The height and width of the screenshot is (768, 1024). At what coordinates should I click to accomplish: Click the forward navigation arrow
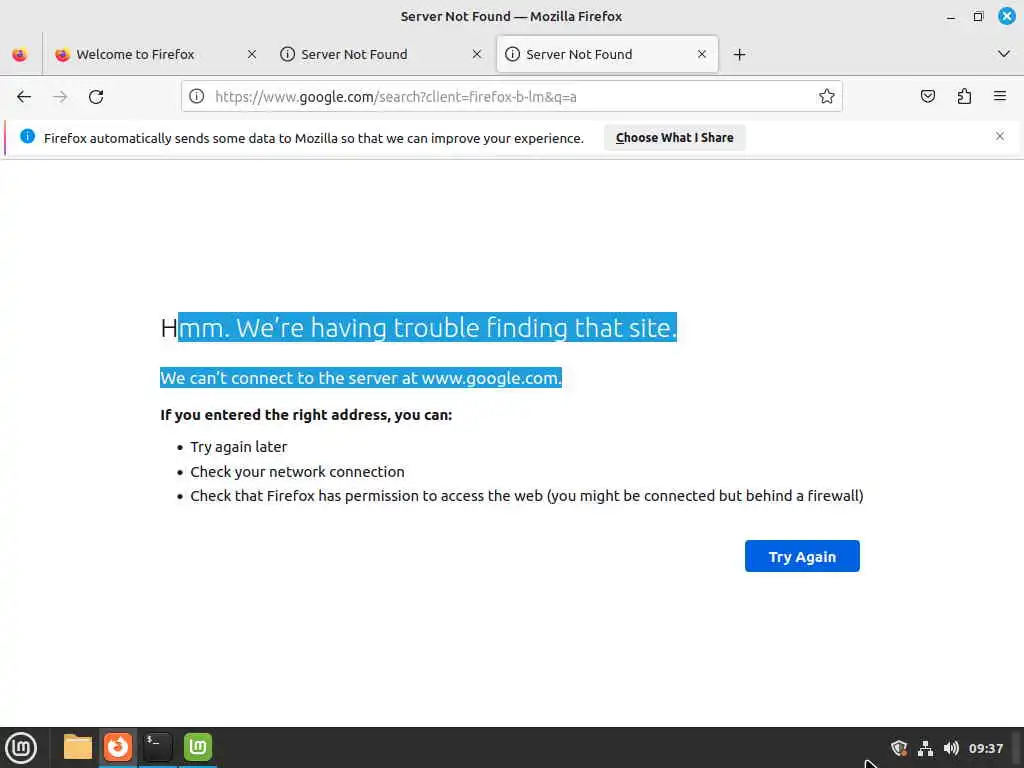60,97
